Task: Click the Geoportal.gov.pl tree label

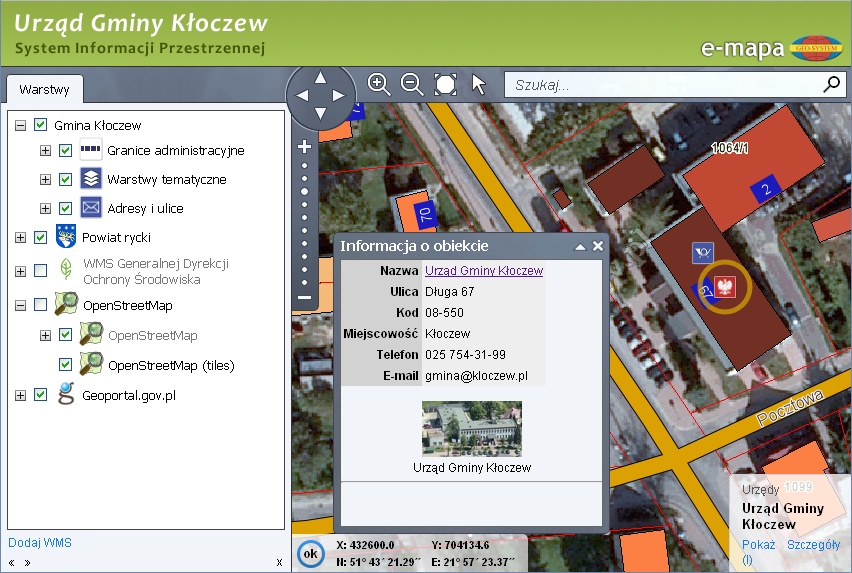Action: coord(129,395)
